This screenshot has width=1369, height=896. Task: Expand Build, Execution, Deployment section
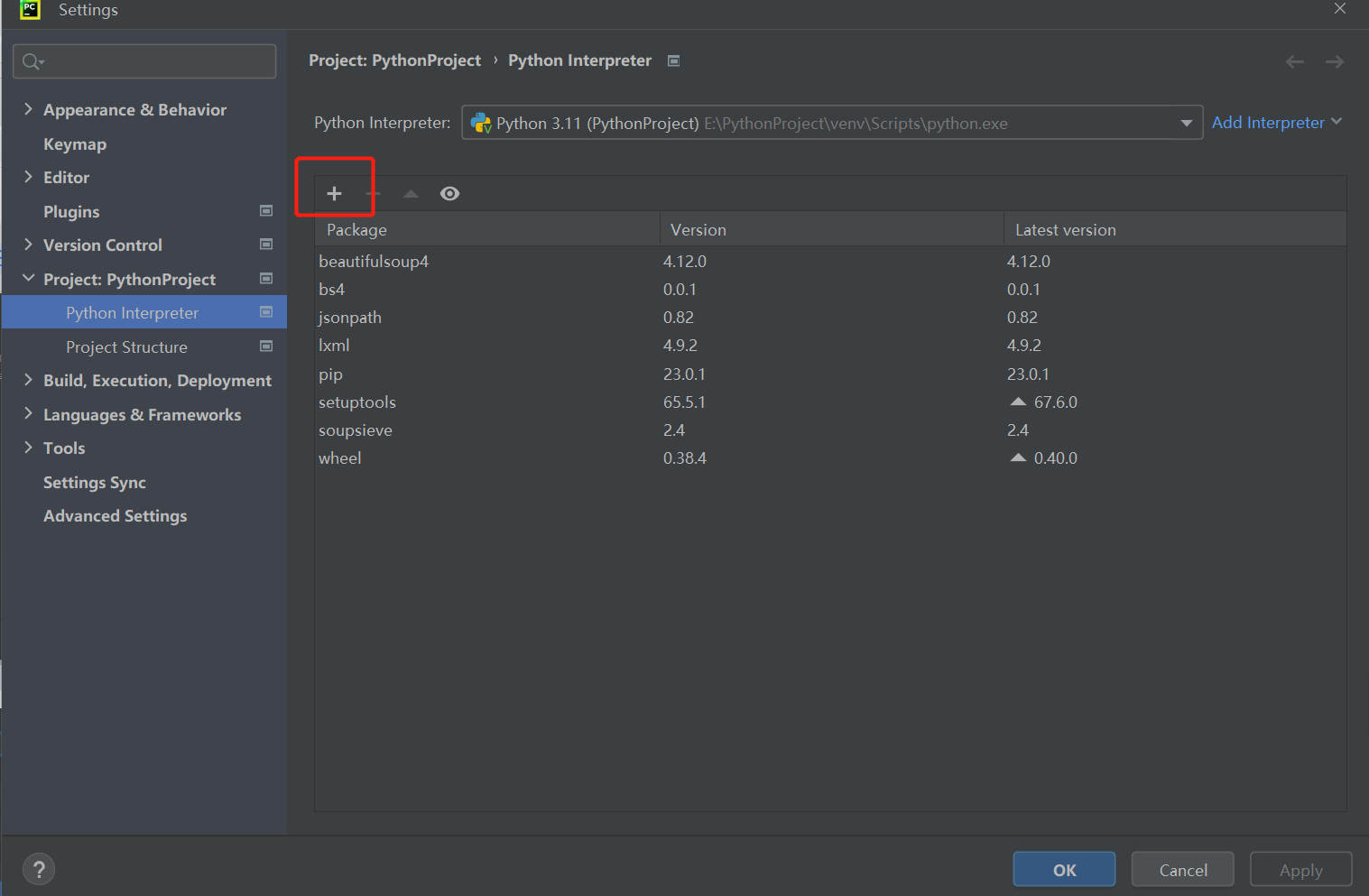[x=28, y=380]
